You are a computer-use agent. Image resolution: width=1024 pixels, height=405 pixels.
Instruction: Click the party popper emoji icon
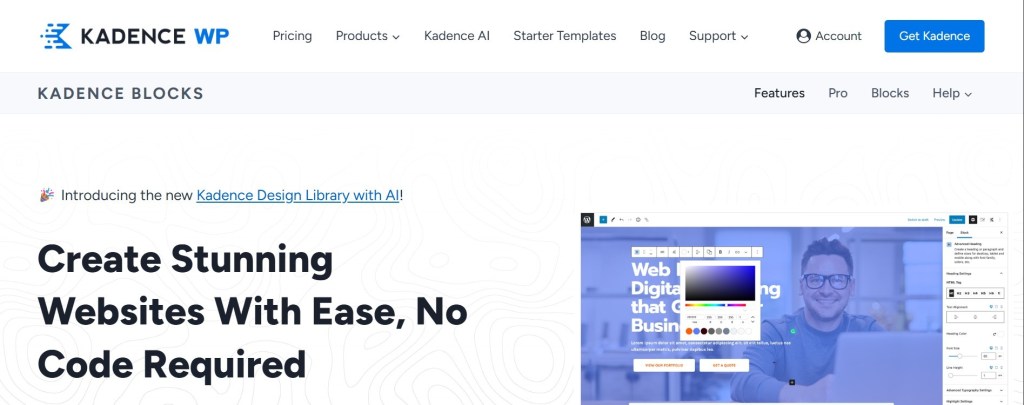(x=47, y=195)
